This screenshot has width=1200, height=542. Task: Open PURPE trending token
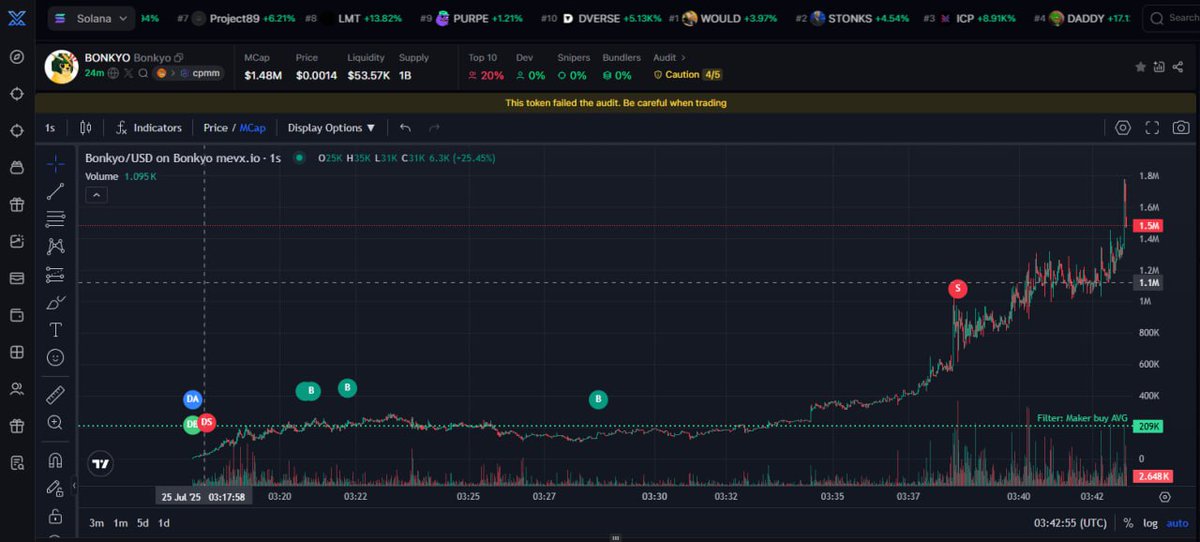[x=473, y=18]
